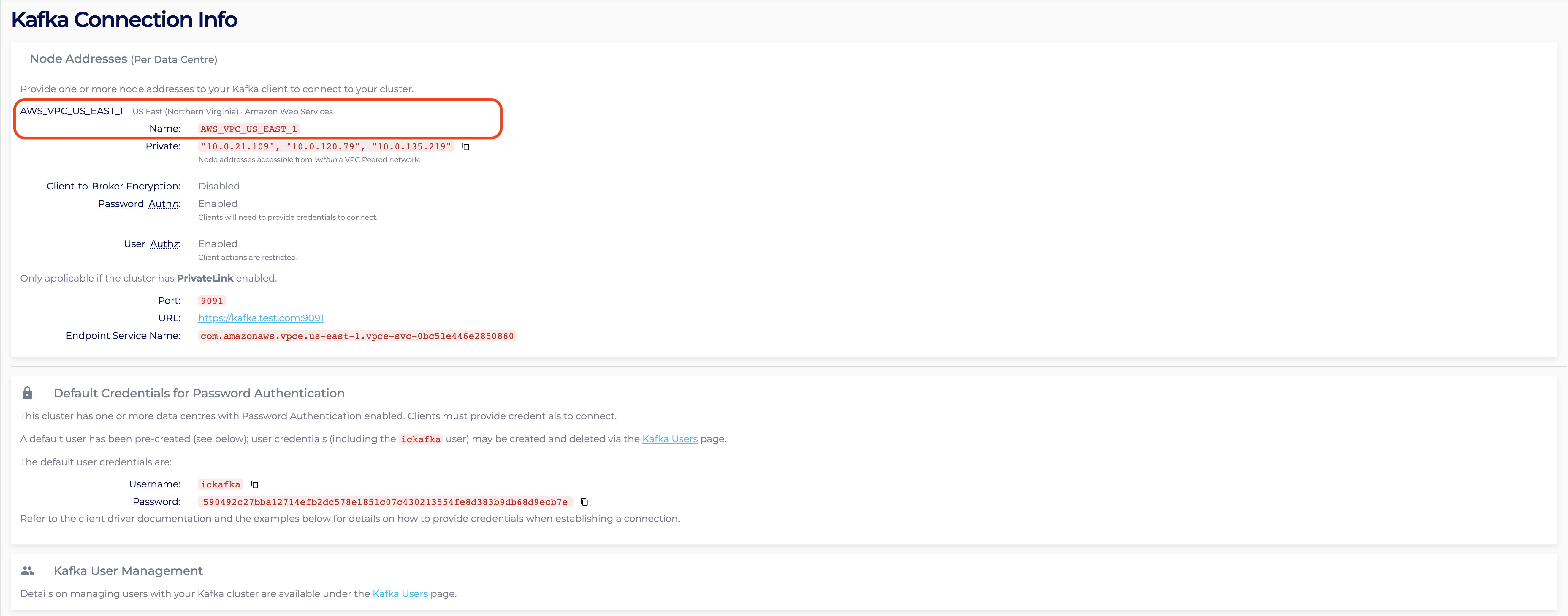Copy the default user password

click(584, 502)
